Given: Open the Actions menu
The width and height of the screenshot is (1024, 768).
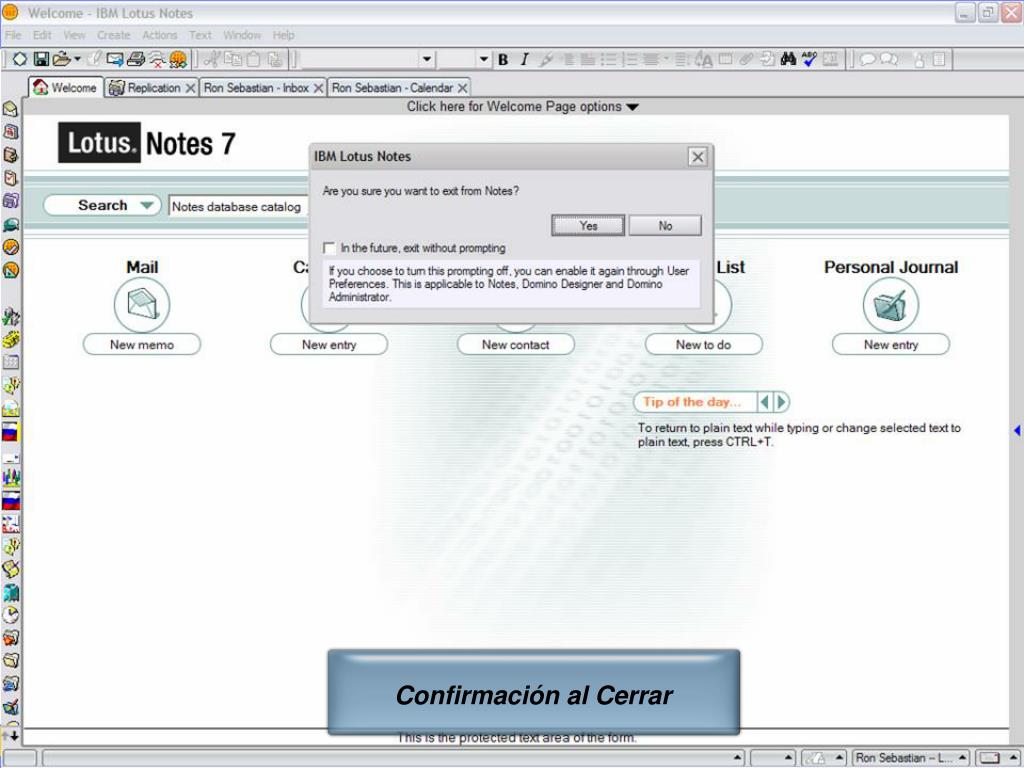Looking at the screenshot, I should pos(159,35).
